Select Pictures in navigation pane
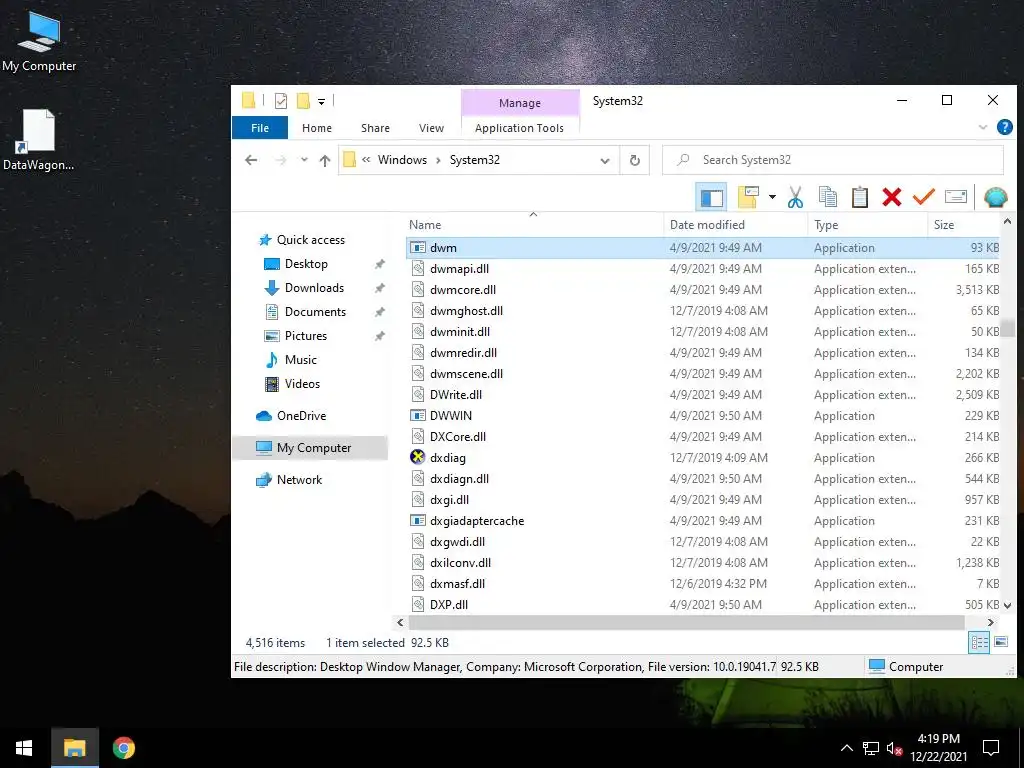 point(305,336)
